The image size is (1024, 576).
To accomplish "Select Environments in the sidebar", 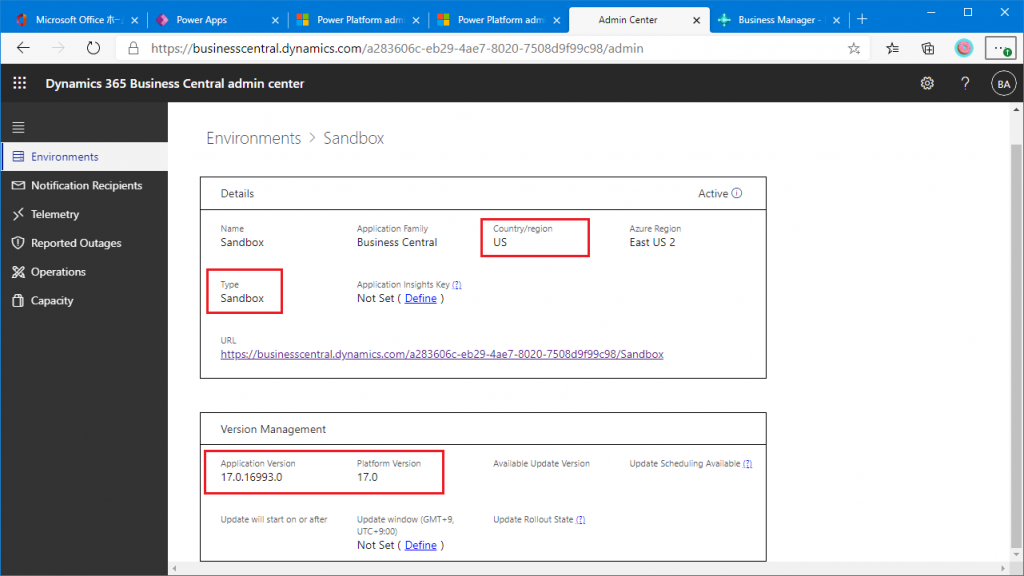I will (x=84, y=157).
